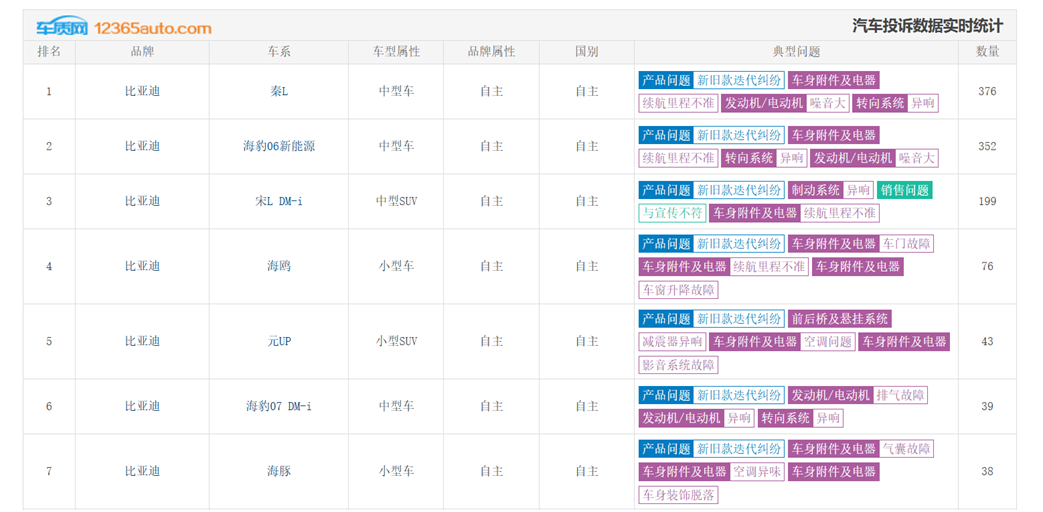Select the 排气故障 tag
Screen dimensions: 1043x512
point(901,395)
